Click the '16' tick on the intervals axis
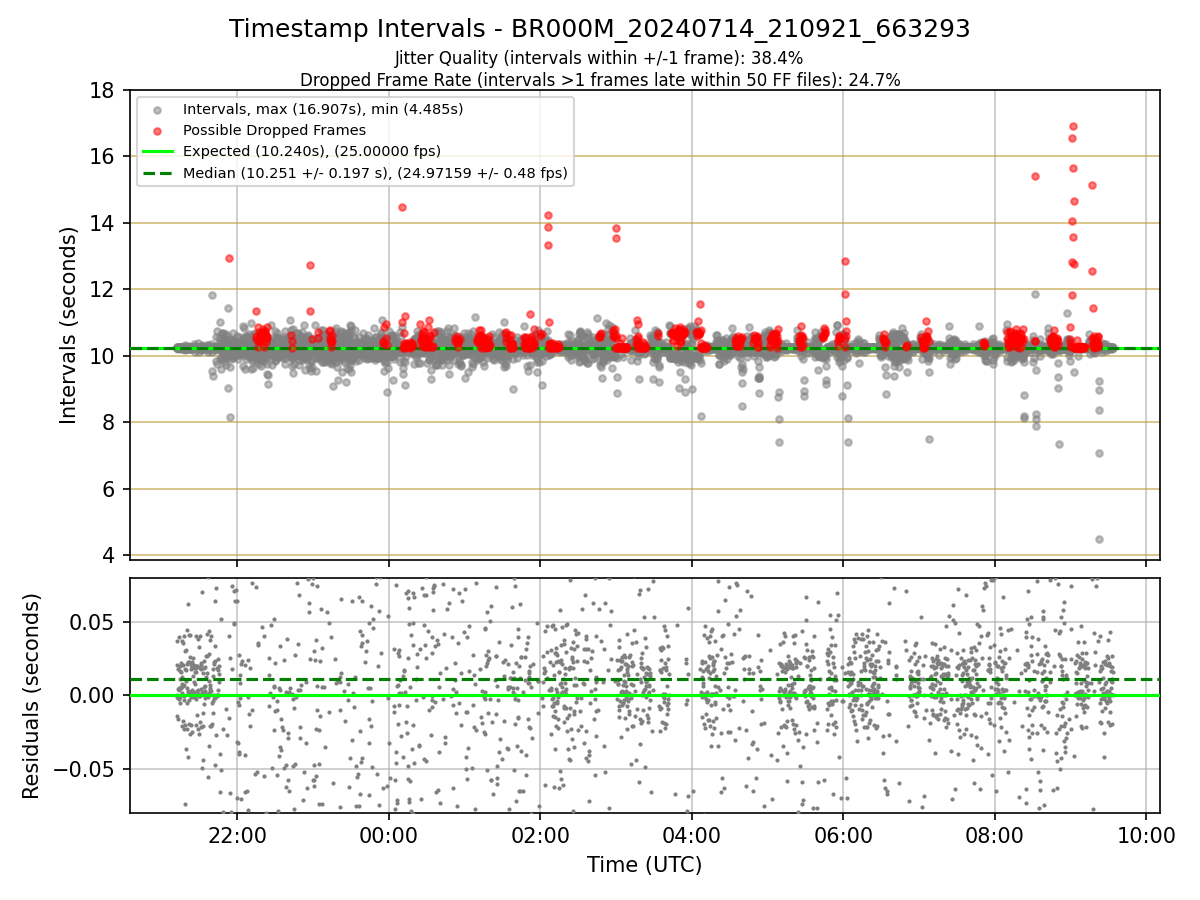Viewport: 1200px width, 900px height. 101,157
